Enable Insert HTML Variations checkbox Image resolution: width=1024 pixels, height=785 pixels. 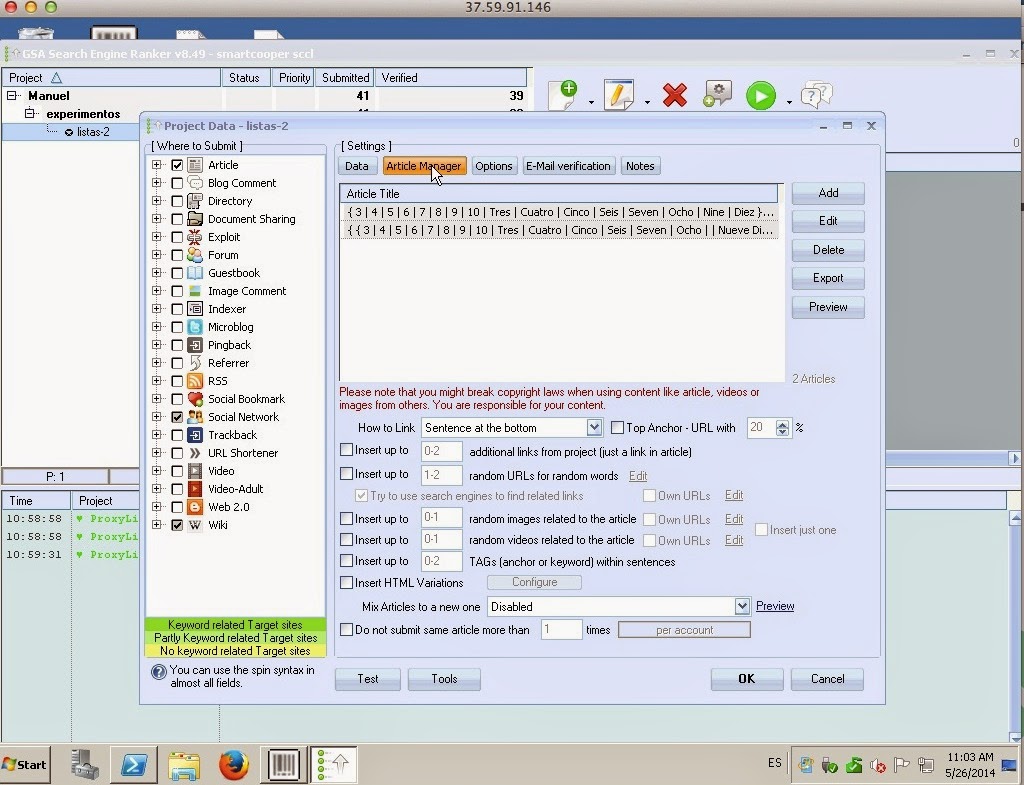click(347, 583)
